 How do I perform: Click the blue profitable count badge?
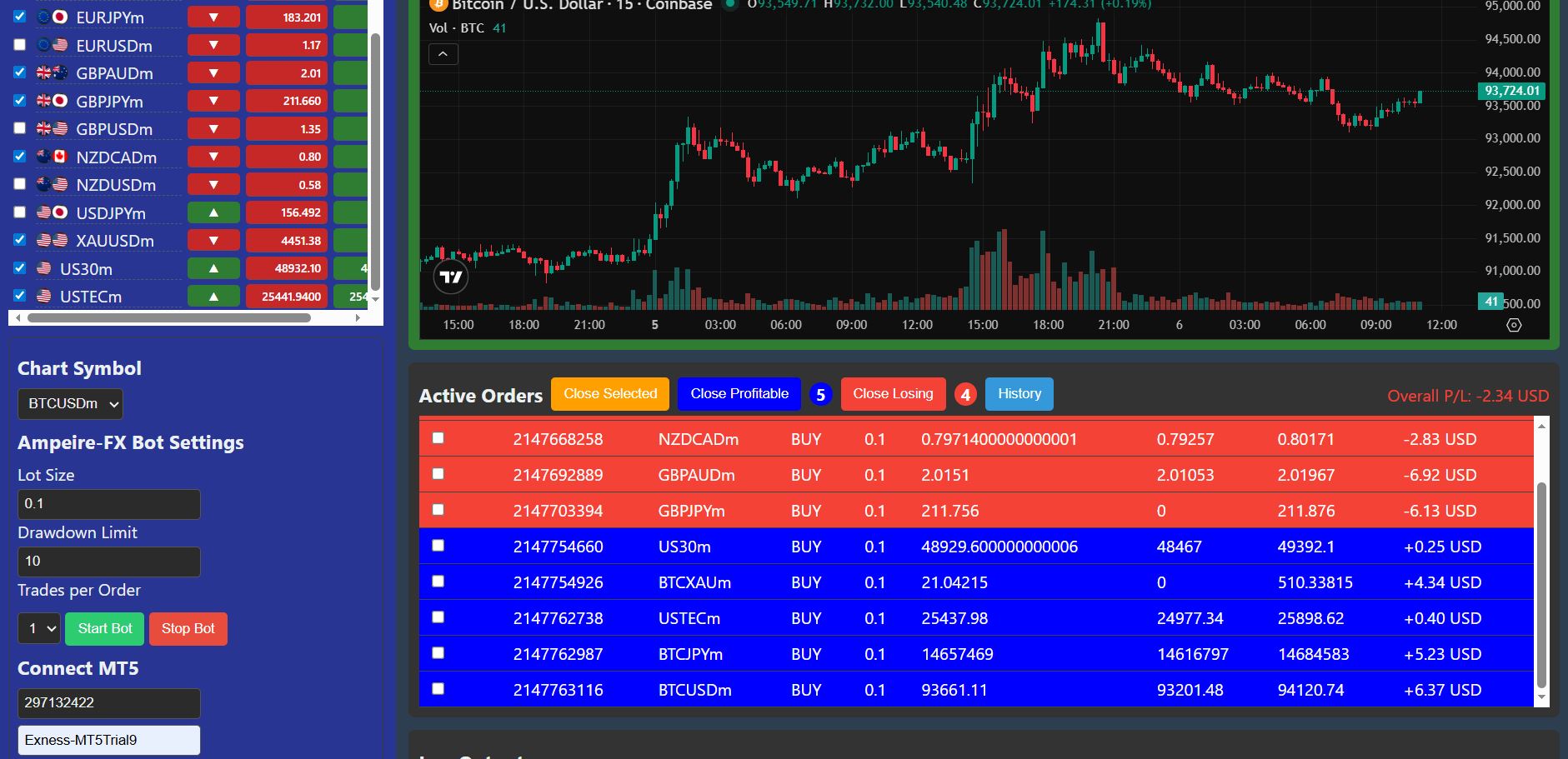tap(820, 395)
